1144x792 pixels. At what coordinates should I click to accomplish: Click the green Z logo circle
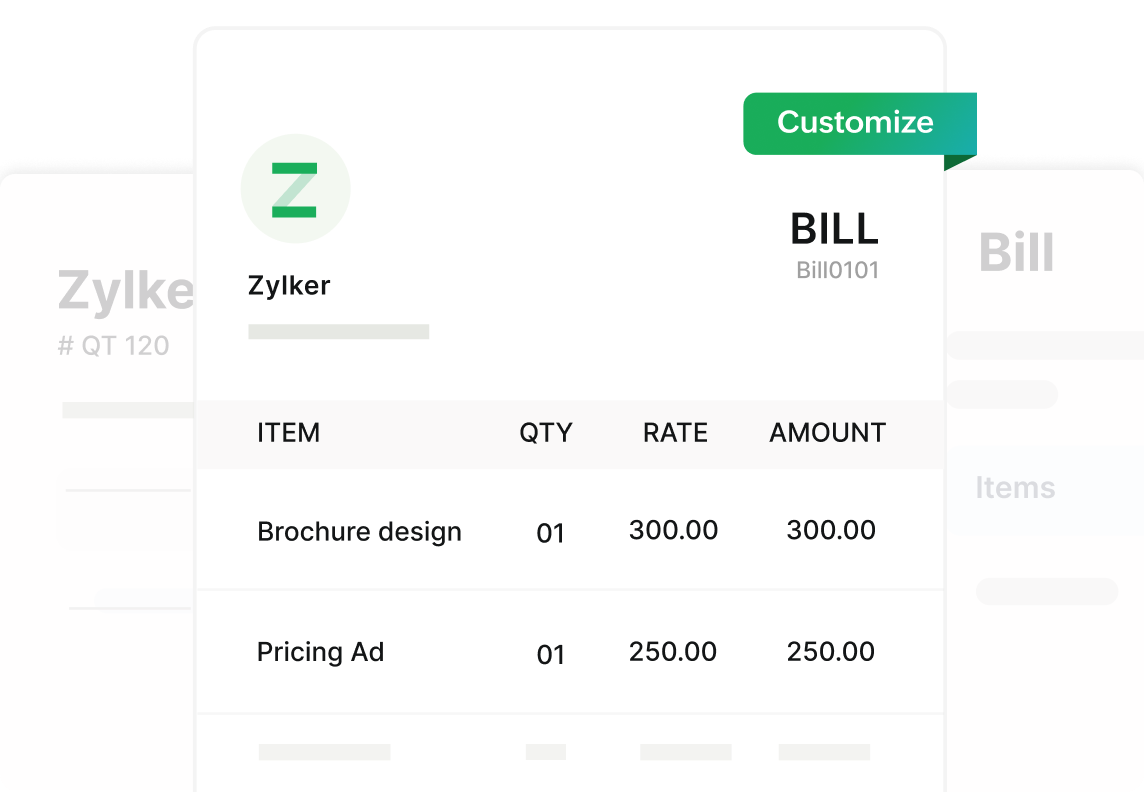pos(295,188)
